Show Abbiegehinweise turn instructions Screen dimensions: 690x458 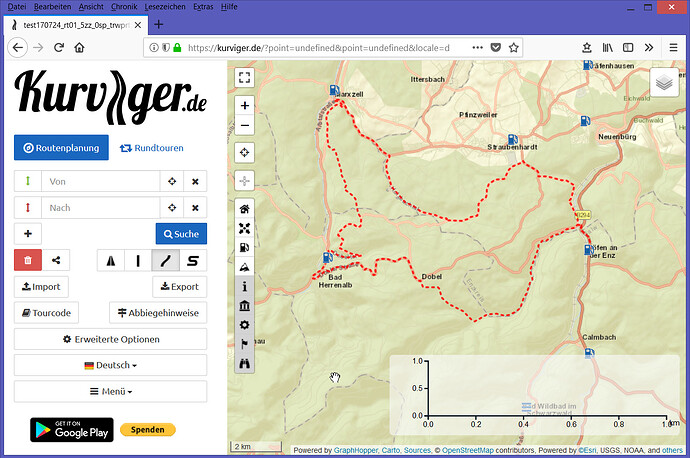tap(158, 313)
